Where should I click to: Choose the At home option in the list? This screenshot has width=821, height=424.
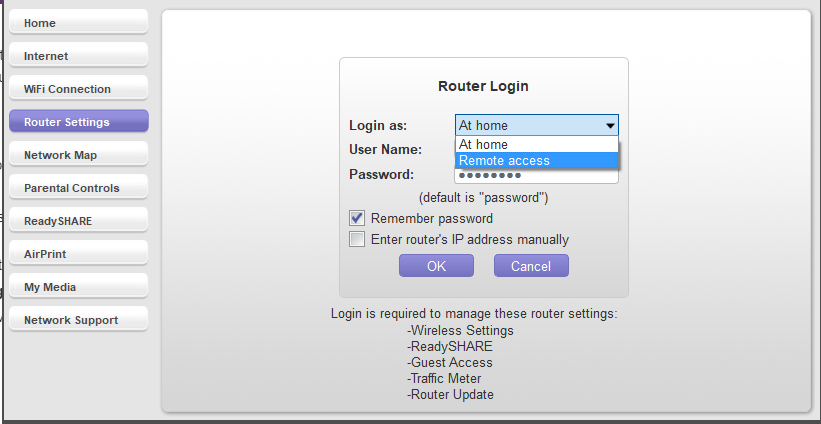537,144
